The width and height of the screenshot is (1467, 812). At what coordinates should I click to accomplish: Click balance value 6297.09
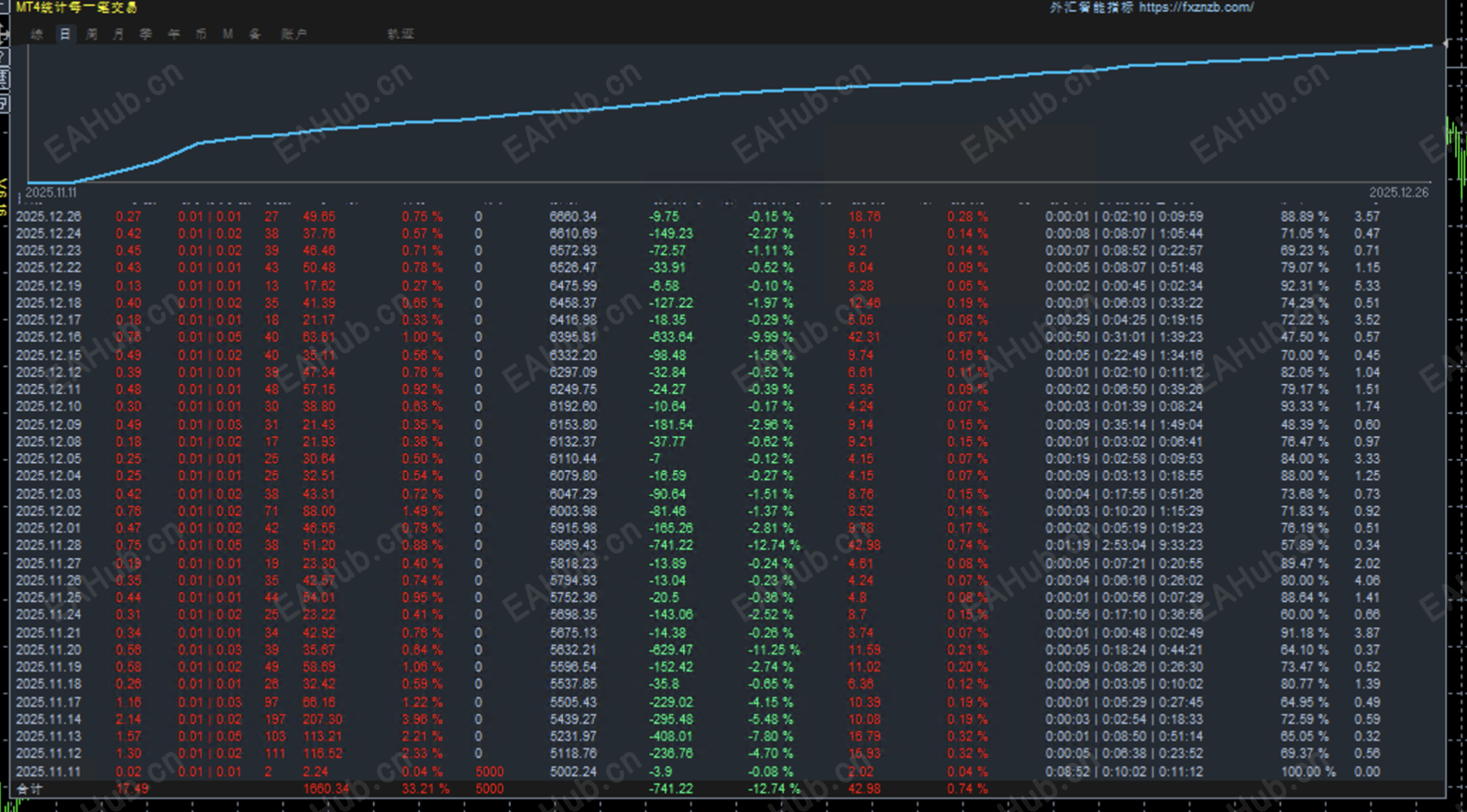click(x=573, y=372)
